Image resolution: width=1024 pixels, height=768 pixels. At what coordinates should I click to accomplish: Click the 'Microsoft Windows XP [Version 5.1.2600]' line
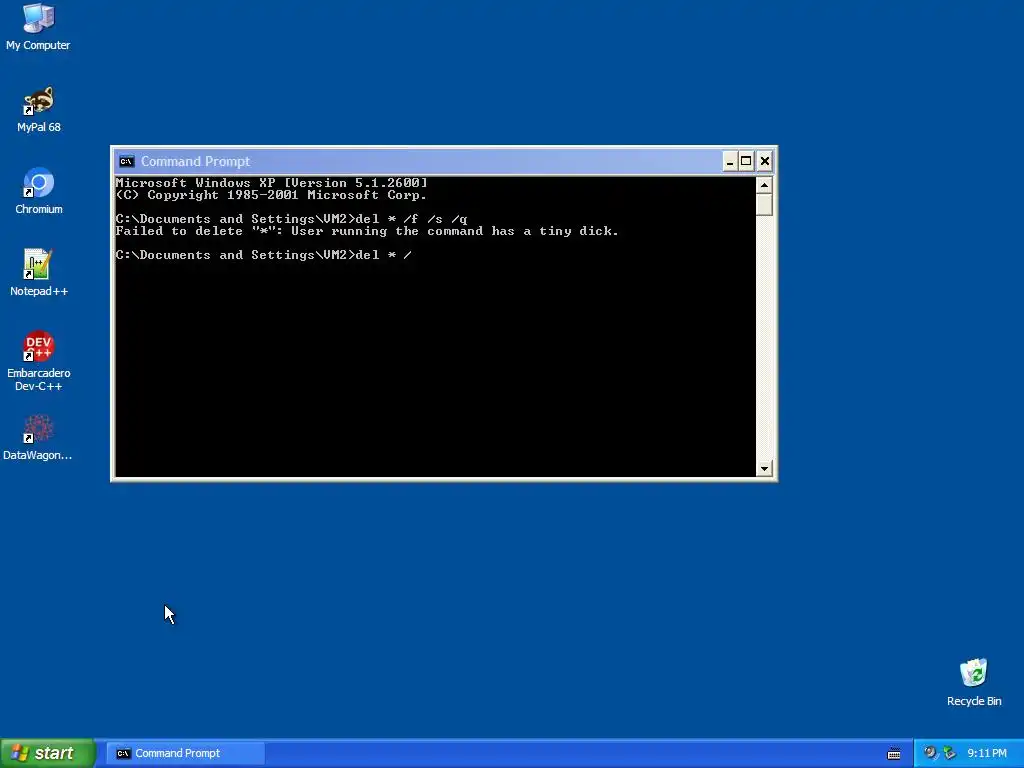click(272, 183)
